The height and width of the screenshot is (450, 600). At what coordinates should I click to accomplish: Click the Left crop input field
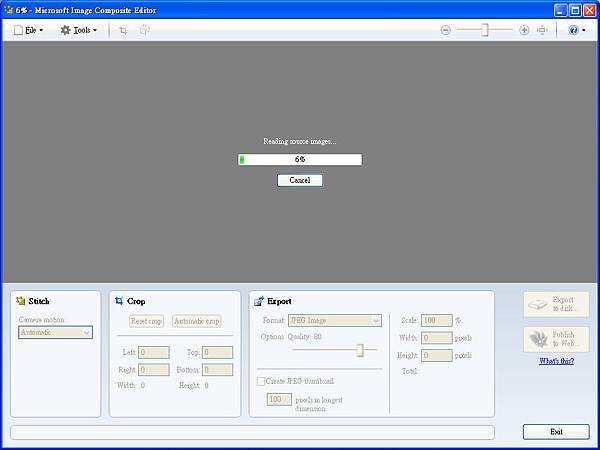153,352
